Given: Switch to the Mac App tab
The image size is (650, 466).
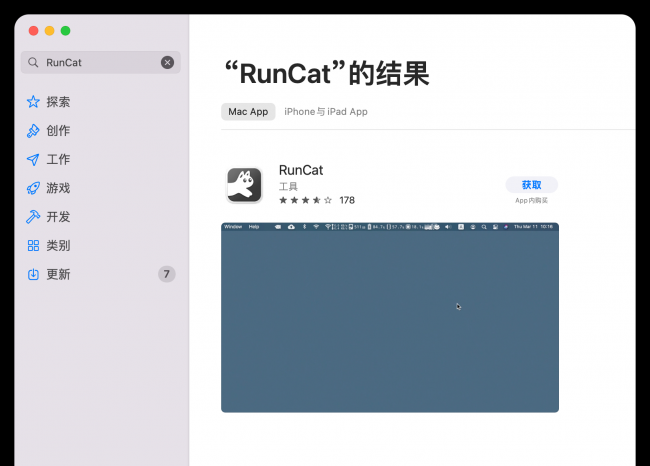Looking at the screenshot, I should 248,112.
